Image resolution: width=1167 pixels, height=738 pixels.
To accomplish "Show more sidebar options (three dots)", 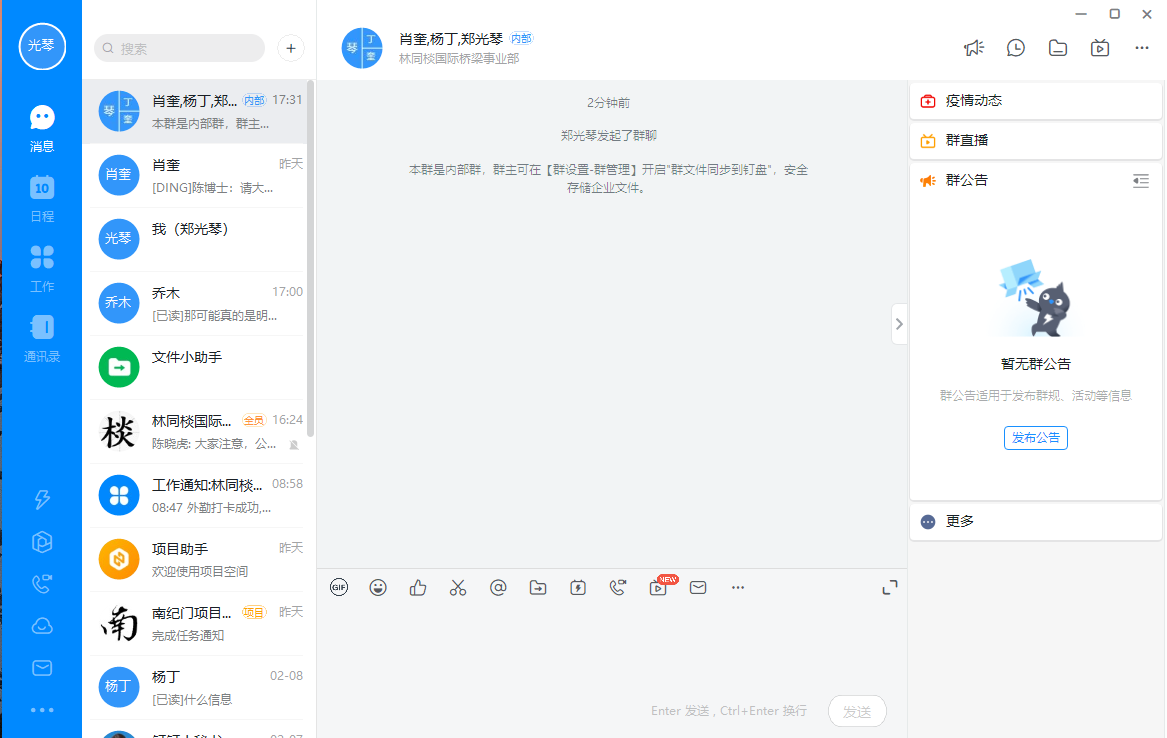I will click(42, 710).
